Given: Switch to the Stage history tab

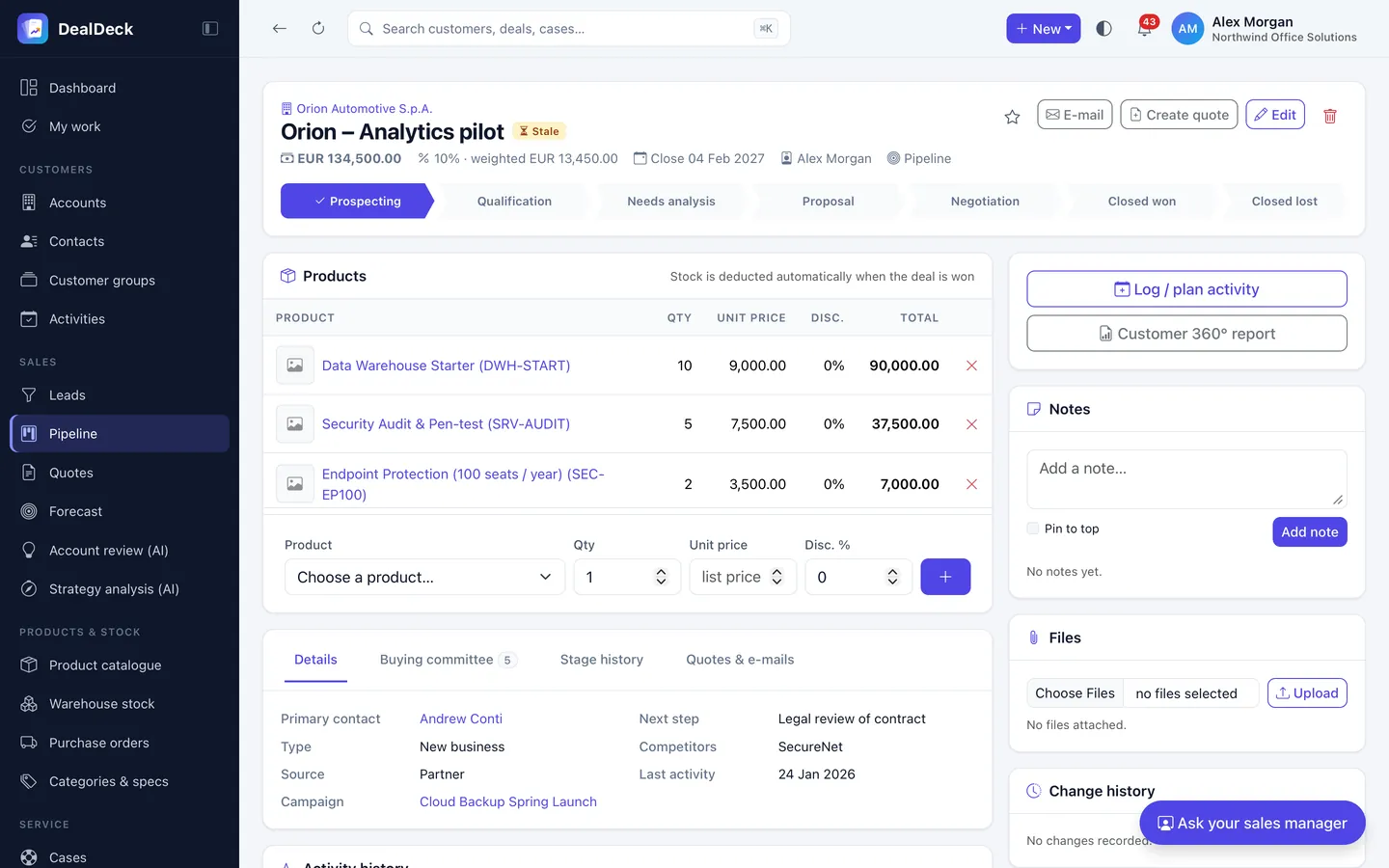Looking at the screenshot, I should tap(602, 660).
